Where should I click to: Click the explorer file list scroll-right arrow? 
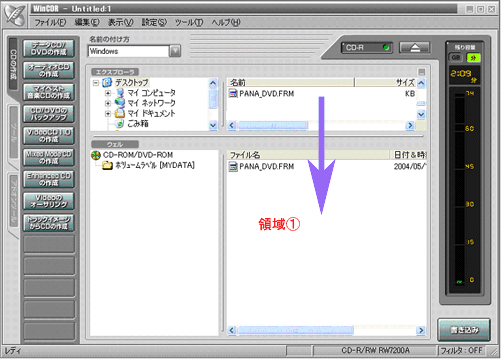[x=410, y=125]
